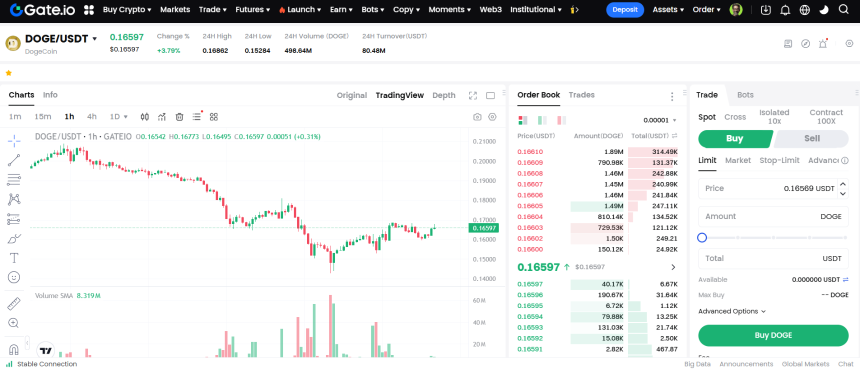
Task: Open price alert siren icon
Action: [x=823, y=43]
